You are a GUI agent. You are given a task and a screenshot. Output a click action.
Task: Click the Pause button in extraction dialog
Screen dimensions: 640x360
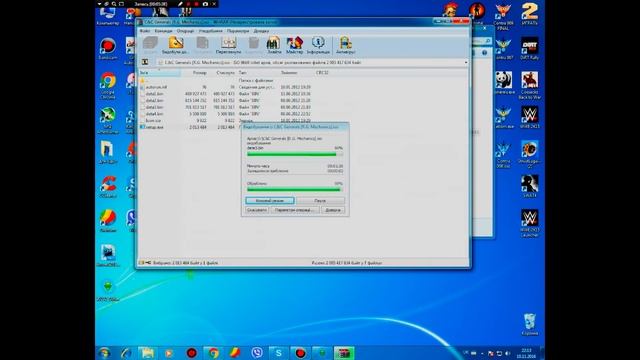coord(320,200)
